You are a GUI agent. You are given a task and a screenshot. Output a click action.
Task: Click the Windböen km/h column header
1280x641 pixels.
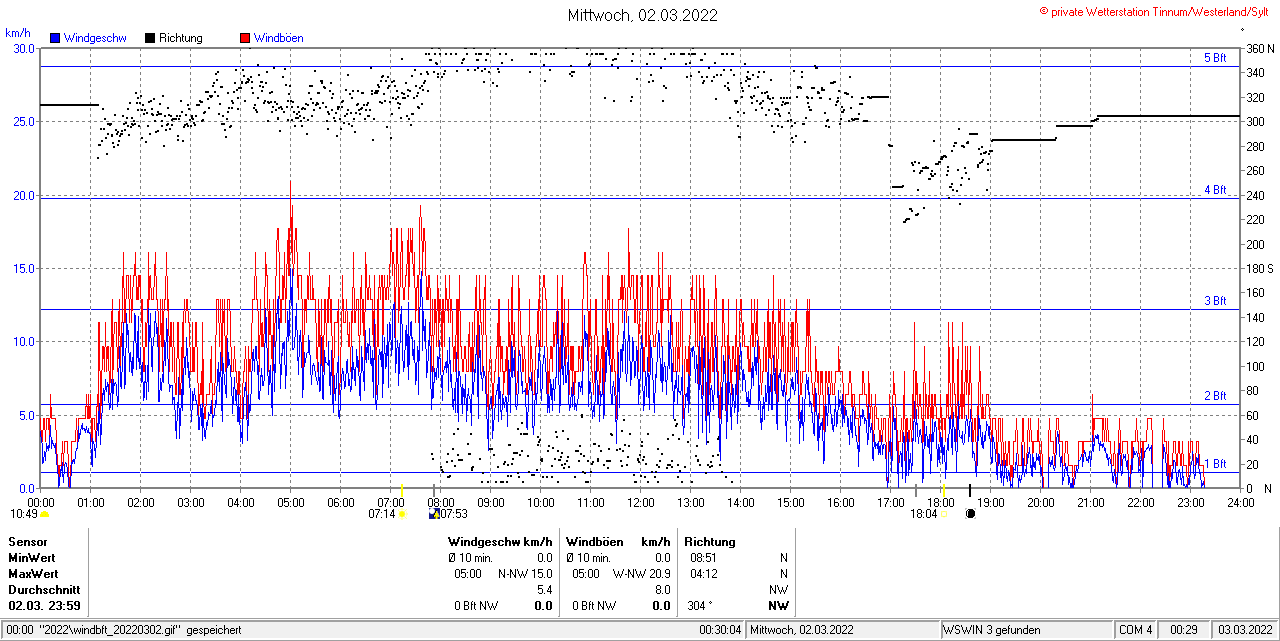click(x=618, y=542)
